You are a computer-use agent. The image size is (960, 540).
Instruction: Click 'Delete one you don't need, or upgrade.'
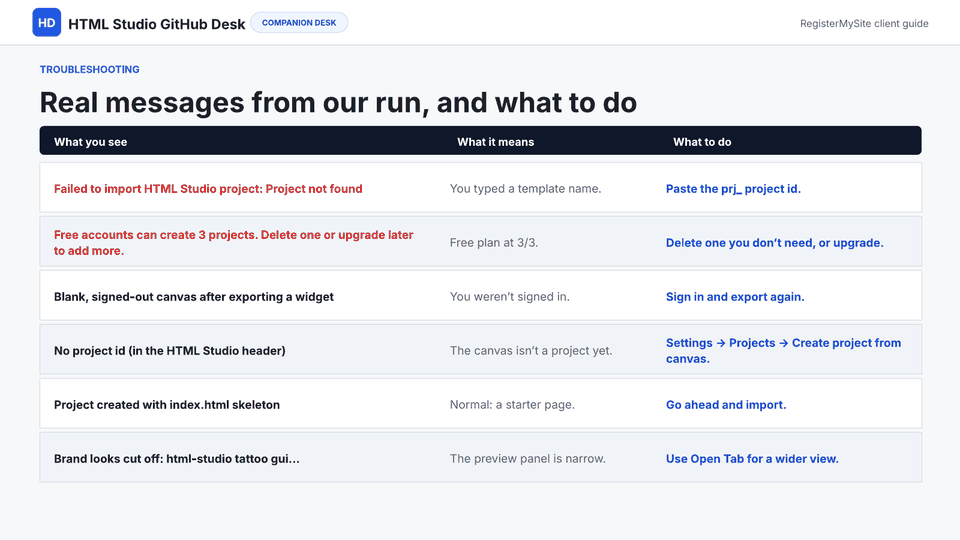tap(774, 242)
